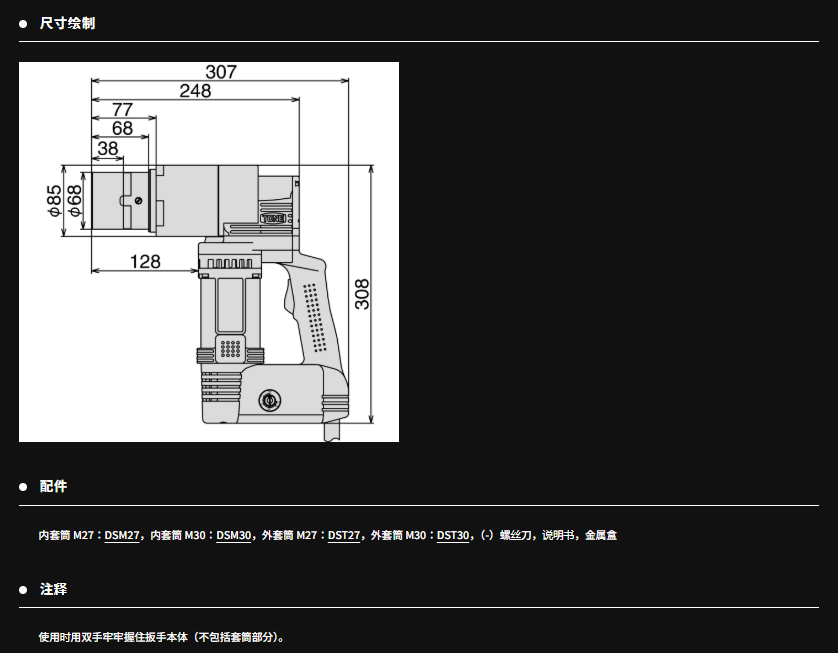
Task: Click the 128 dimension label in drawing
Action: tap(145, 261)
